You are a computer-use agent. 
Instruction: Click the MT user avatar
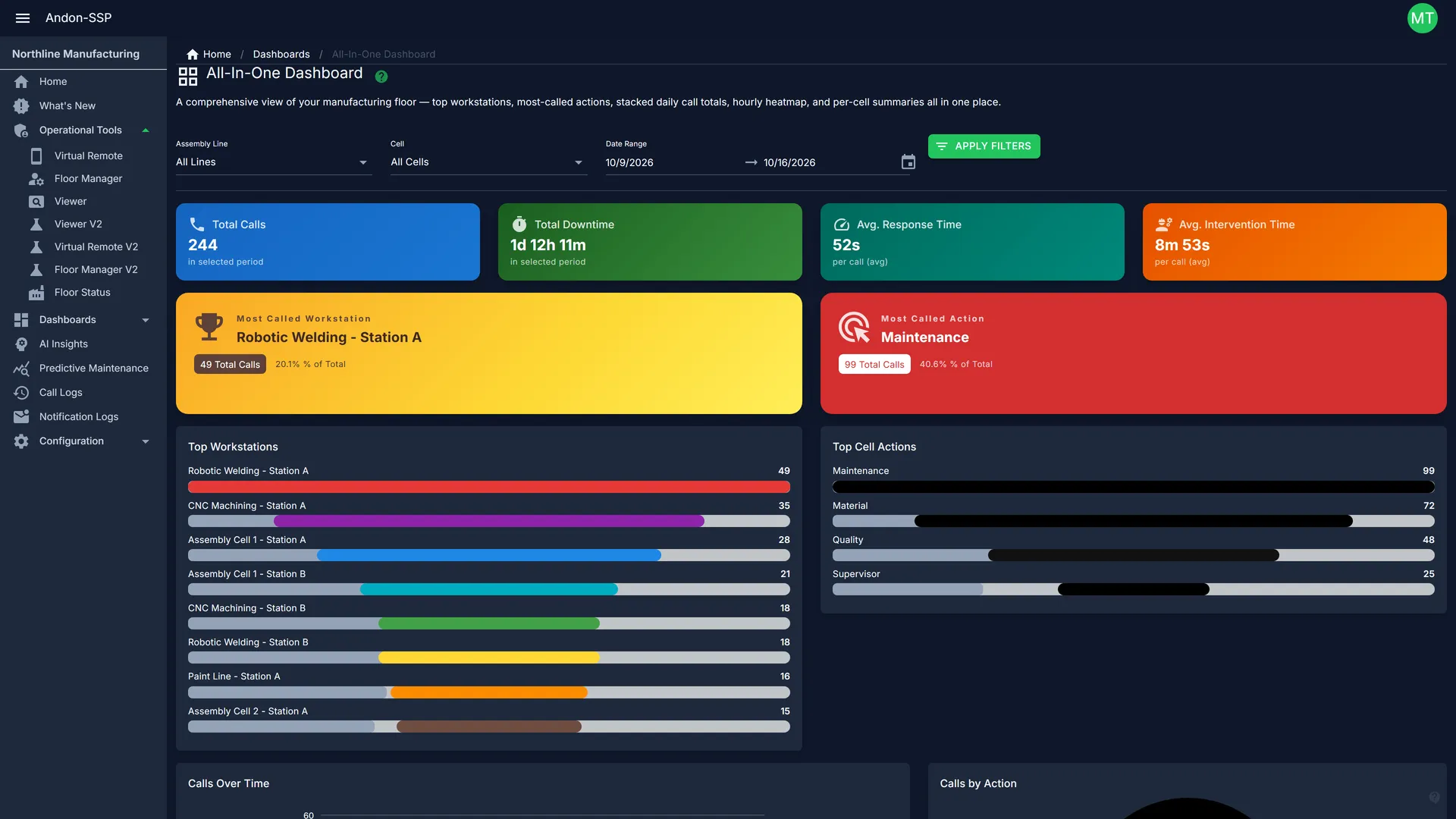[1422, 17]
